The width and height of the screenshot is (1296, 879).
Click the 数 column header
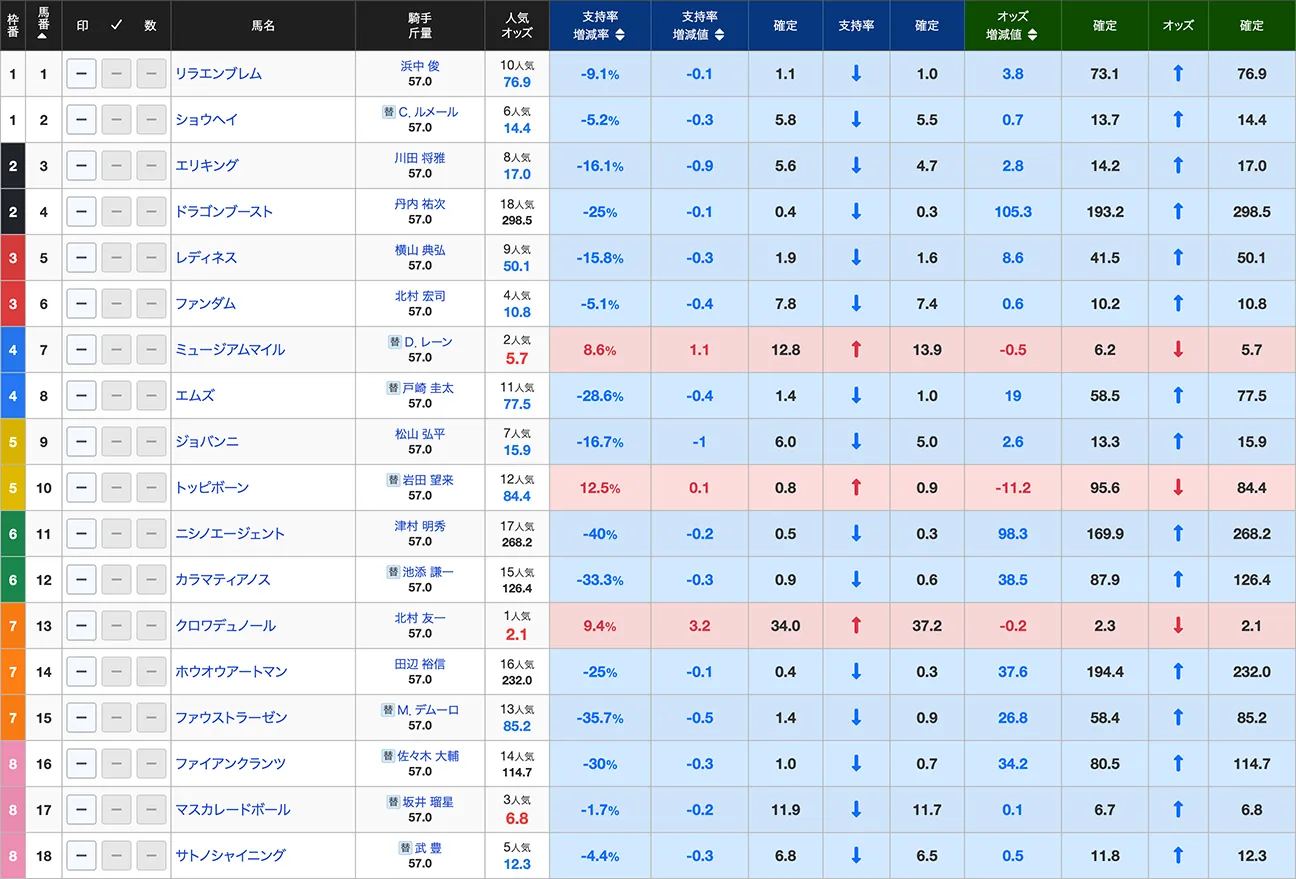(x=150, y=25)
